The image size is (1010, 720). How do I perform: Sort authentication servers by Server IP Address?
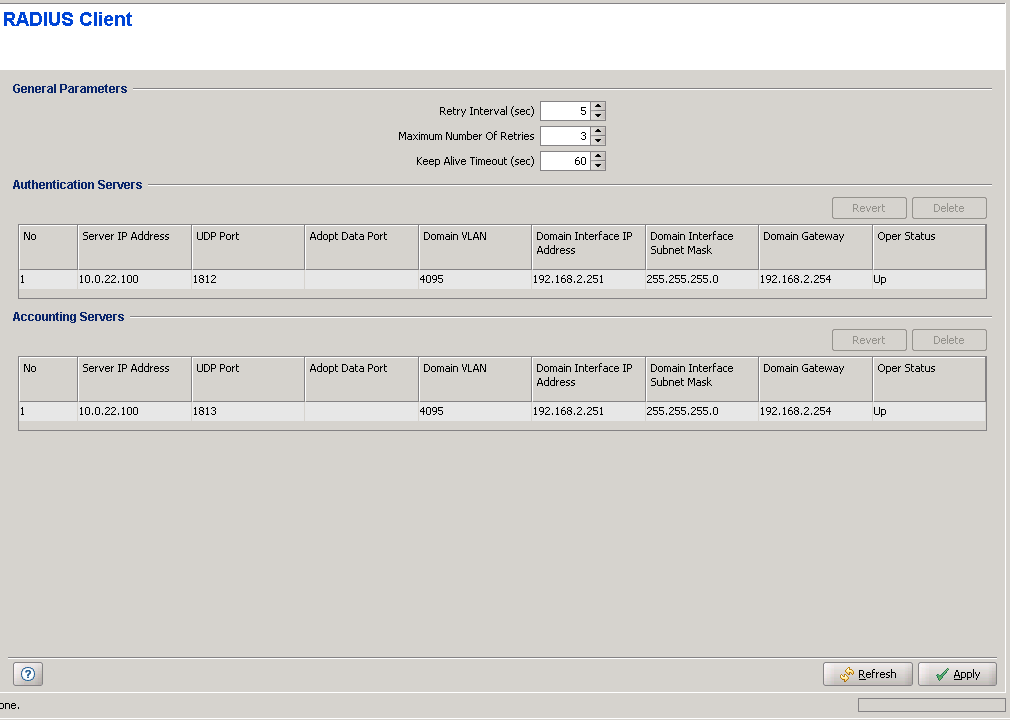(134, 237)
